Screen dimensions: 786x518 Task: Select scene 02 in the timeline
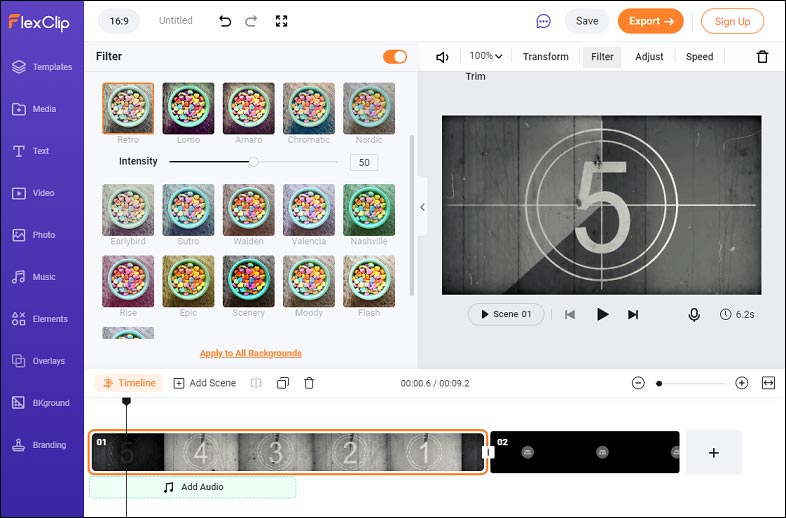tap(584, 452)
